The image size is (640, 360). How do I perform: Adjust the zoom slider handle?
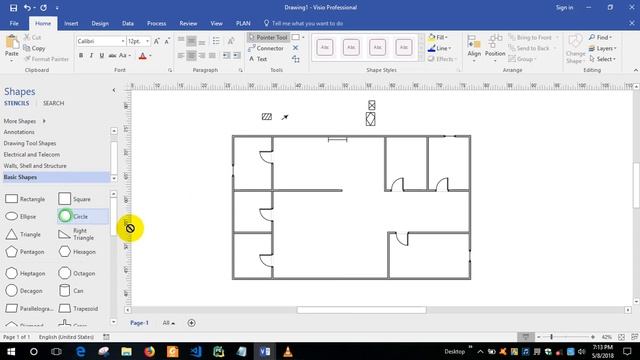tap(551, 337)
